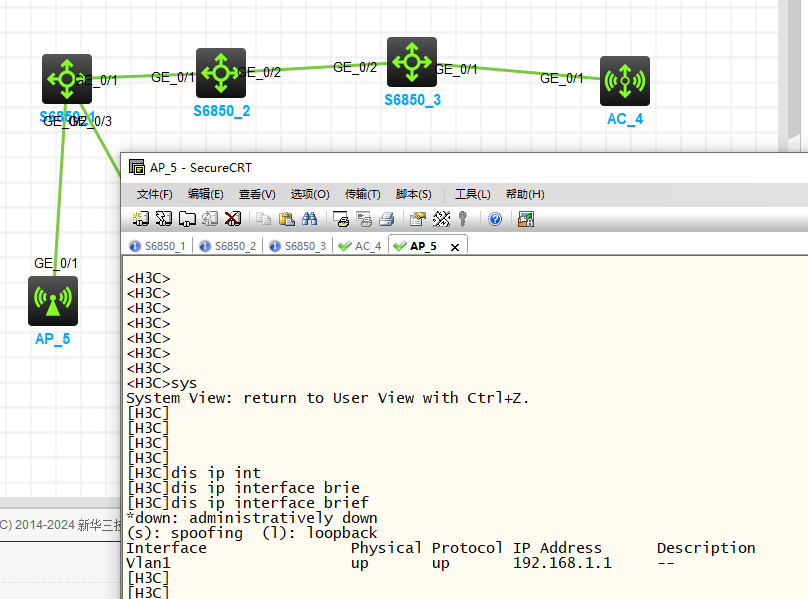Click the "<H3C>sys" command line

(162, 384)
